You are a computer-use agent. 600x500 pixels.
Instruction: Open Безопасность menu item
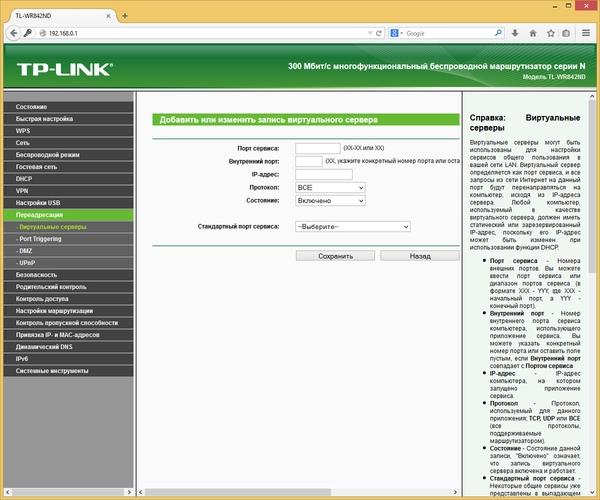pyautogui.click(x=69, y=275)
